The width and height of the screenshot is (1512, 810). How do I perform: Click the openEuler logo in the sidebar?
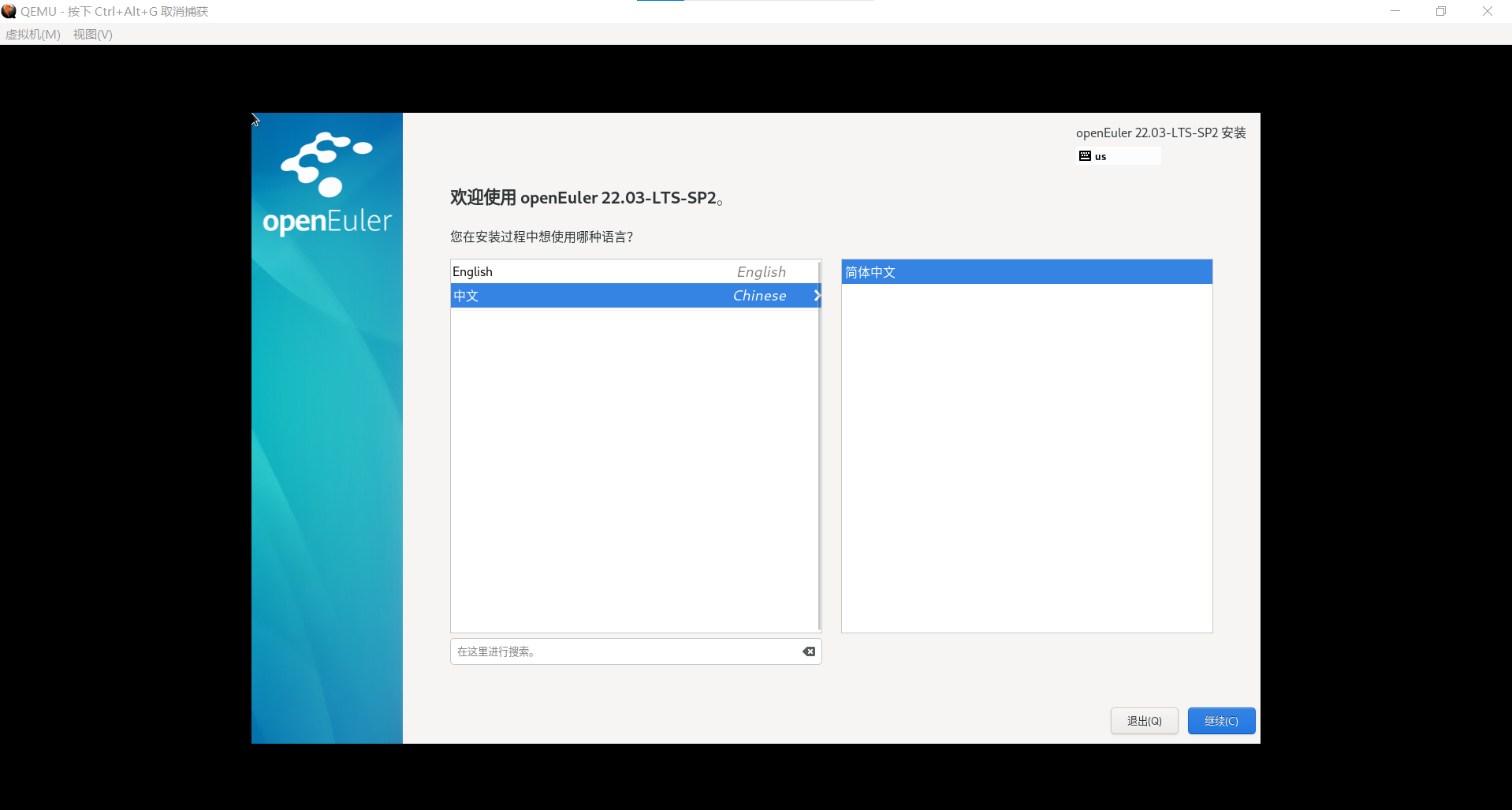click(327, 184)
